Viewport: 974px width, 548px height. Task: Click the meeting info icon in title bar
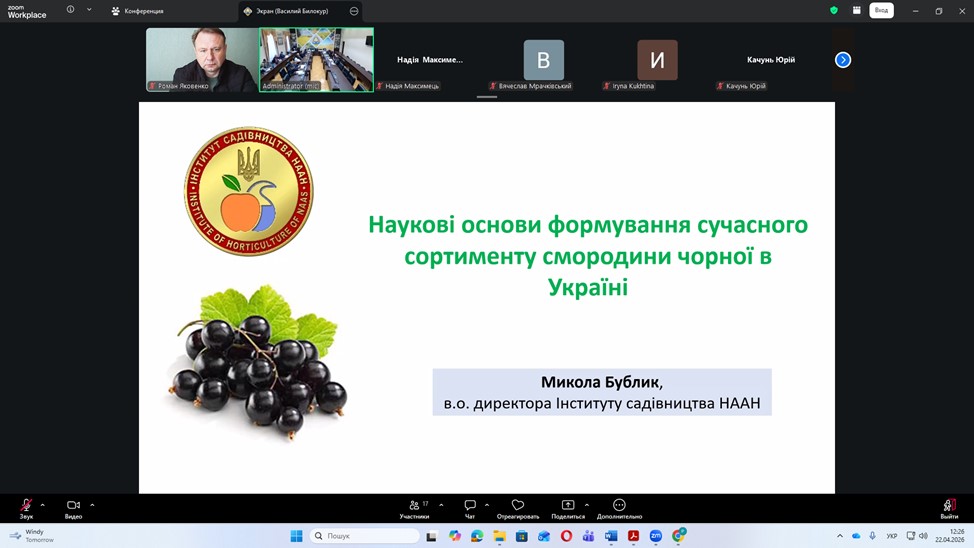pyautogui.click(x=70, y=10)
